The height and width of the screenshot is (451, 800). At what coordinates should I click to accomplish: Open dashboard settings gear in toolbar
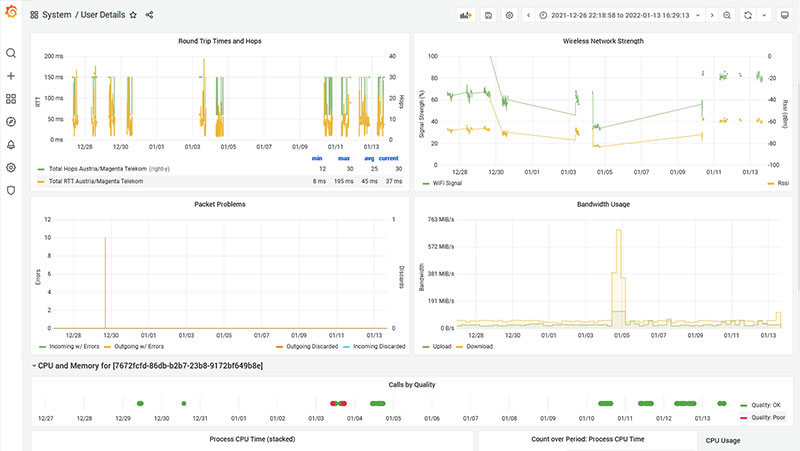pyautogui.click(x=509, y=15)
